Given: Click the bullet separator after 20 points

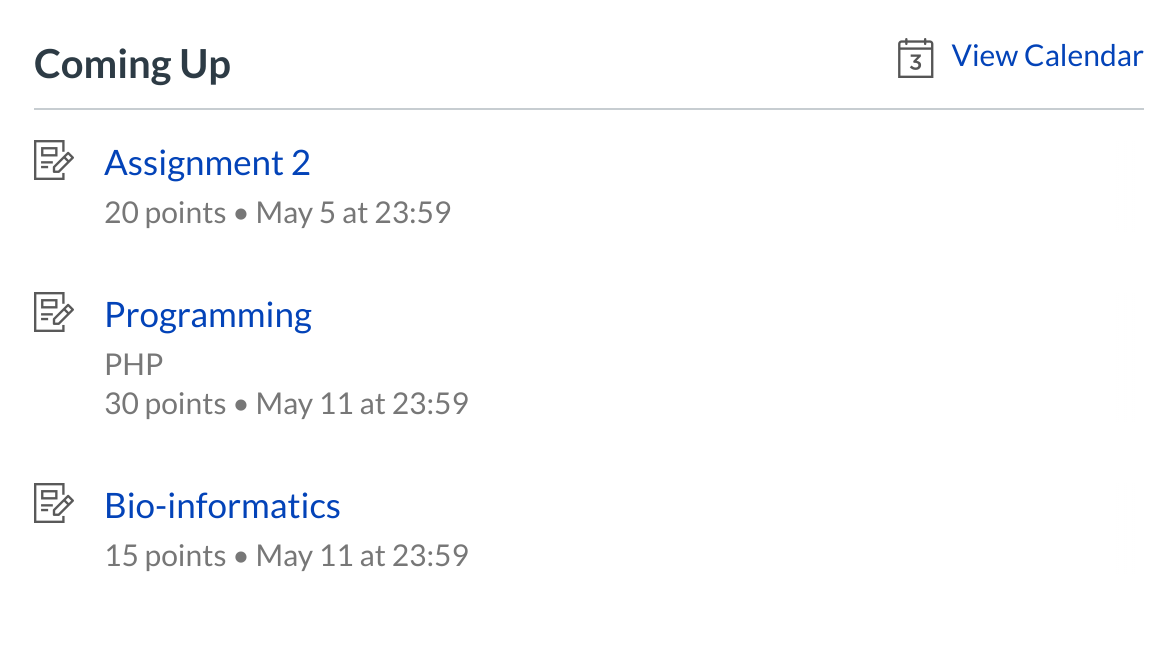Looking at the screenshot, I should click(x=241, y=214).
